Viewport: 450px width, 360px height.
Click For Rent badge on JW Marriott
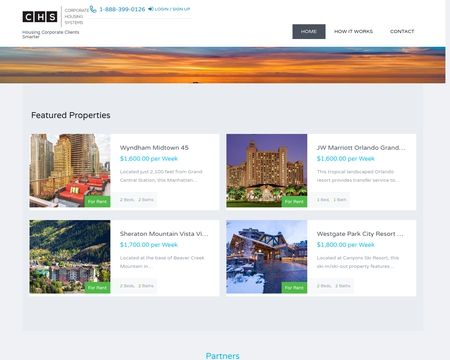pos(294,202)
